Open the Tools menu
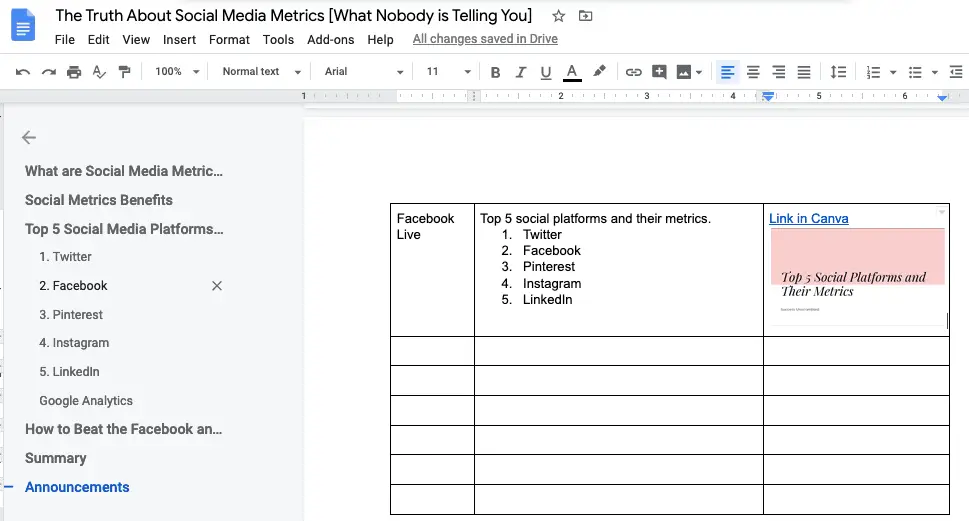Screen dimensions: 969x521 click(x=278, y=40)
